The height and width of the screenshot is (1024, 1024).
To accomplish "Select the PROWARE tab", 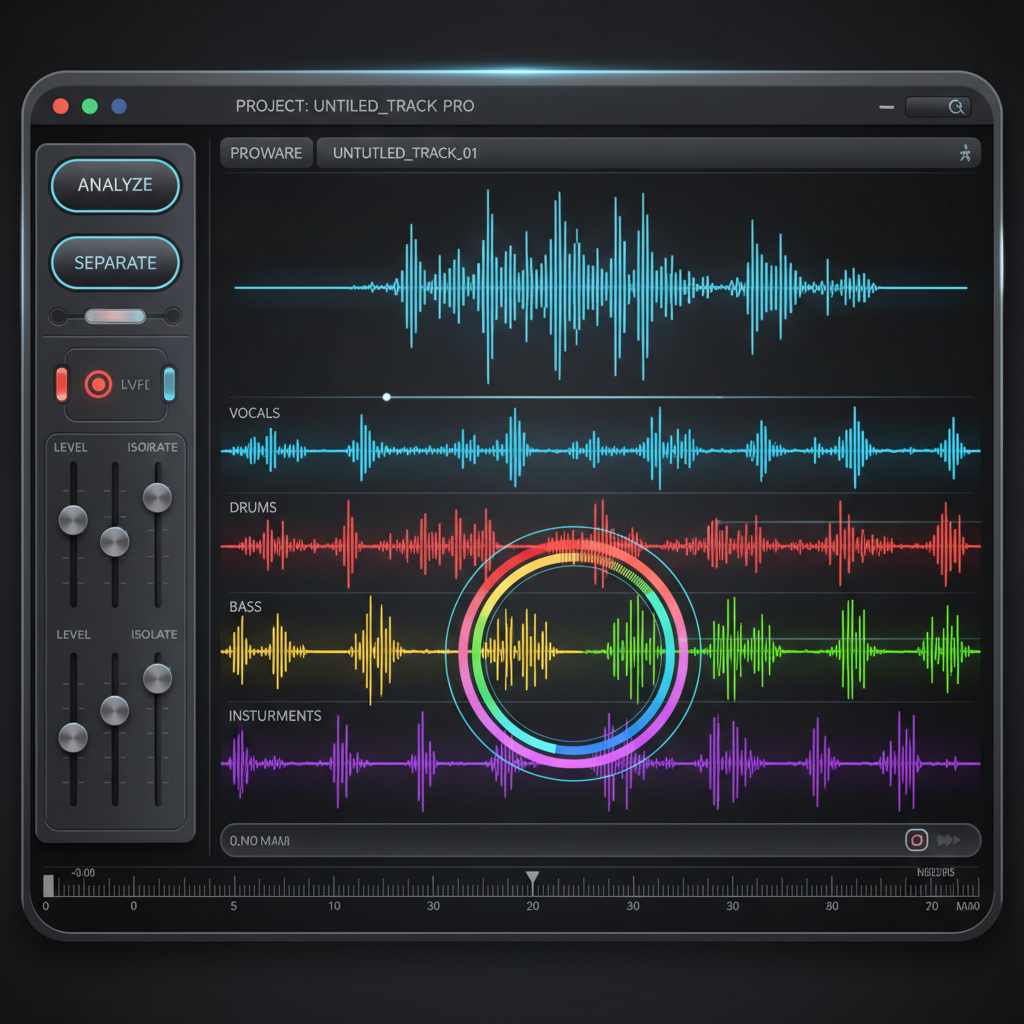I will point(266,153).
